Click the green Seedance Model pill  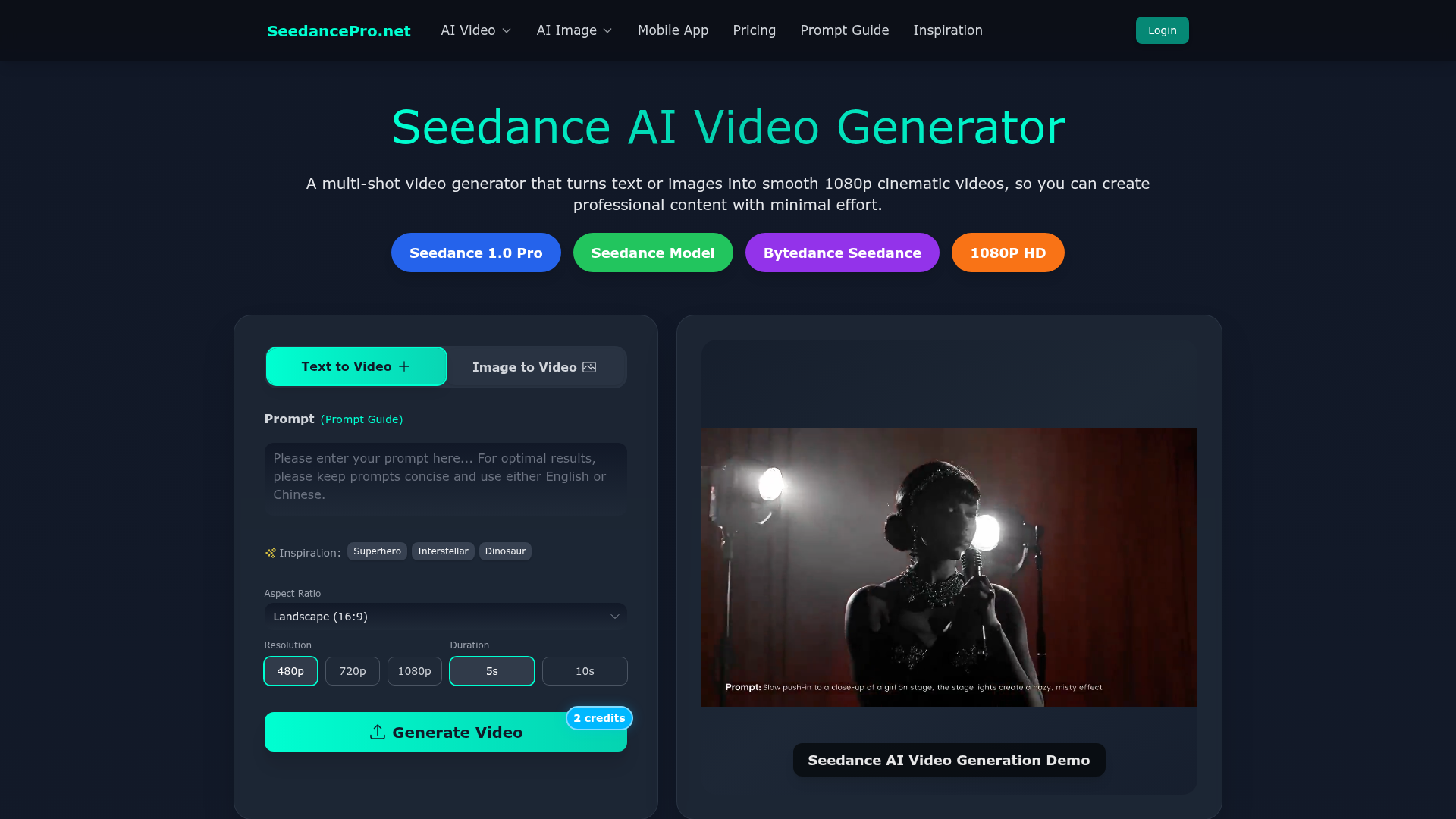(653, 253)
